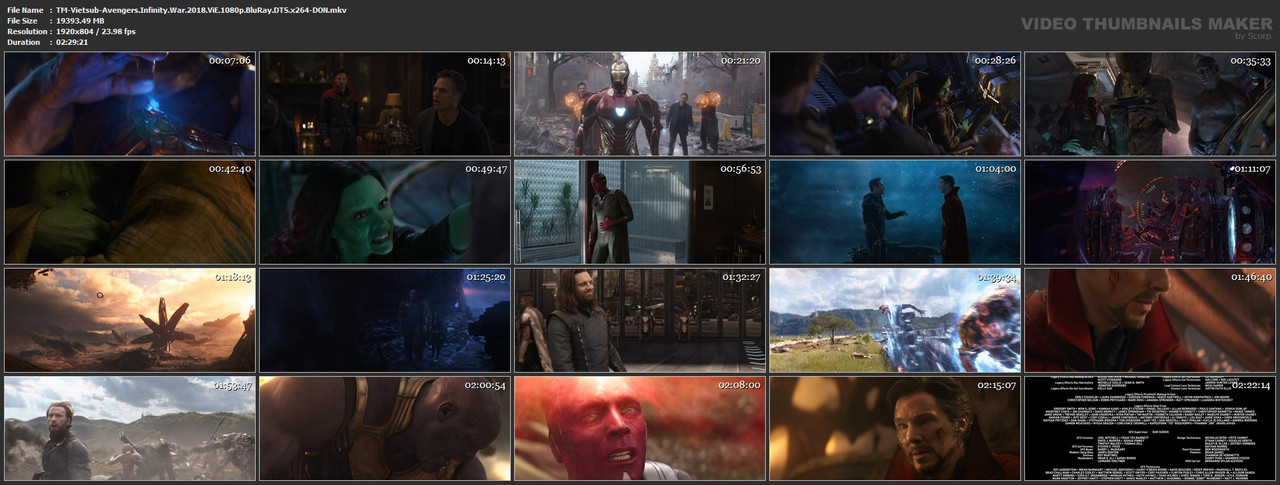Select the thumbnail at timestamp 00:07:06
This screenshot has height=485, width=1280.
[130, 104]
